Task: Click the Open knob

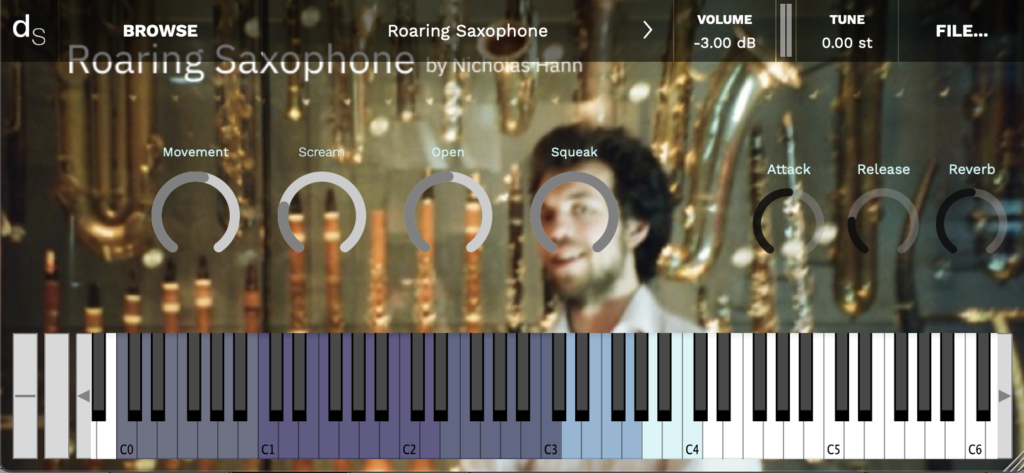Action: (x=448, y=214)
